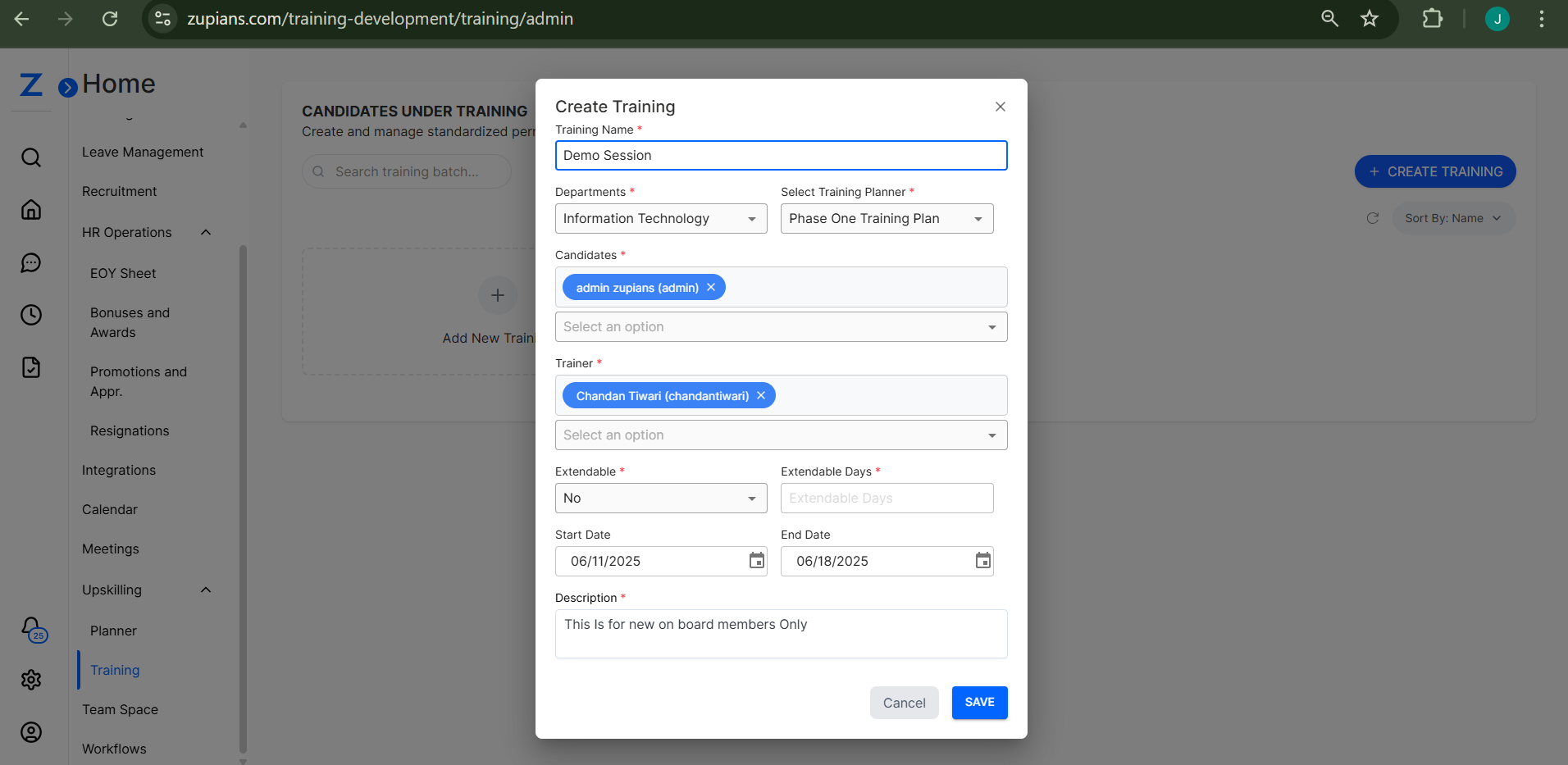Open the Start Date calendar picker
Screen dimensions: 1568x765
pos(755,561)
